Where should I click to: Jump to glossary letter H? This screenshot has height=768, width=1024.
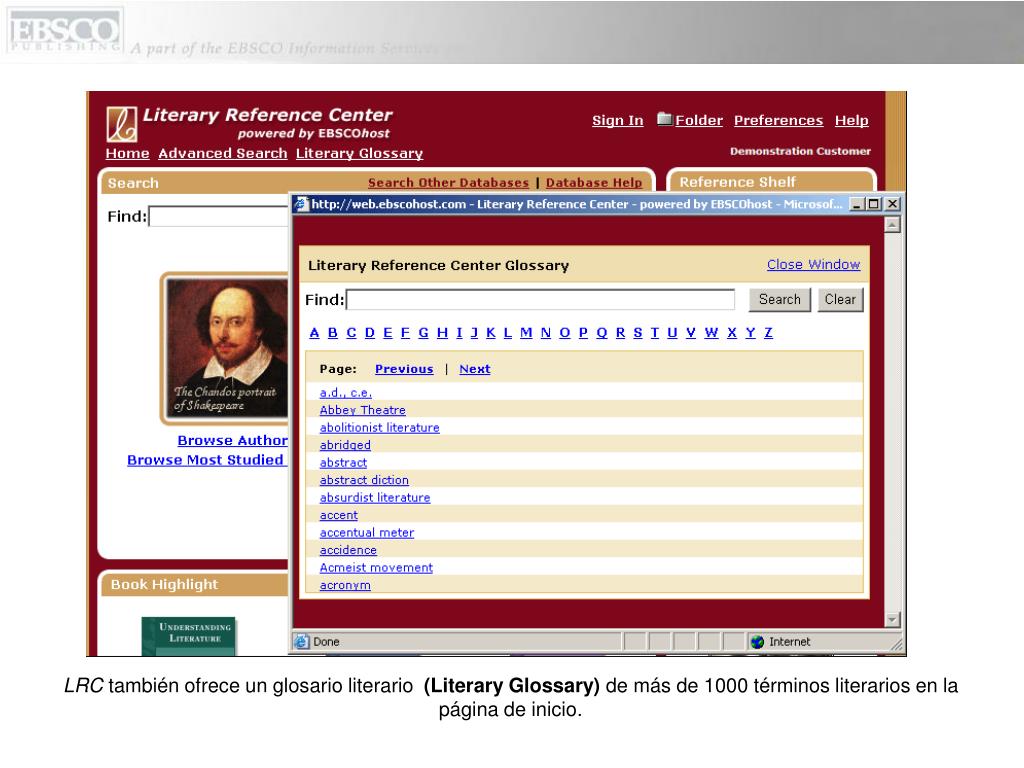coord(442,333)
